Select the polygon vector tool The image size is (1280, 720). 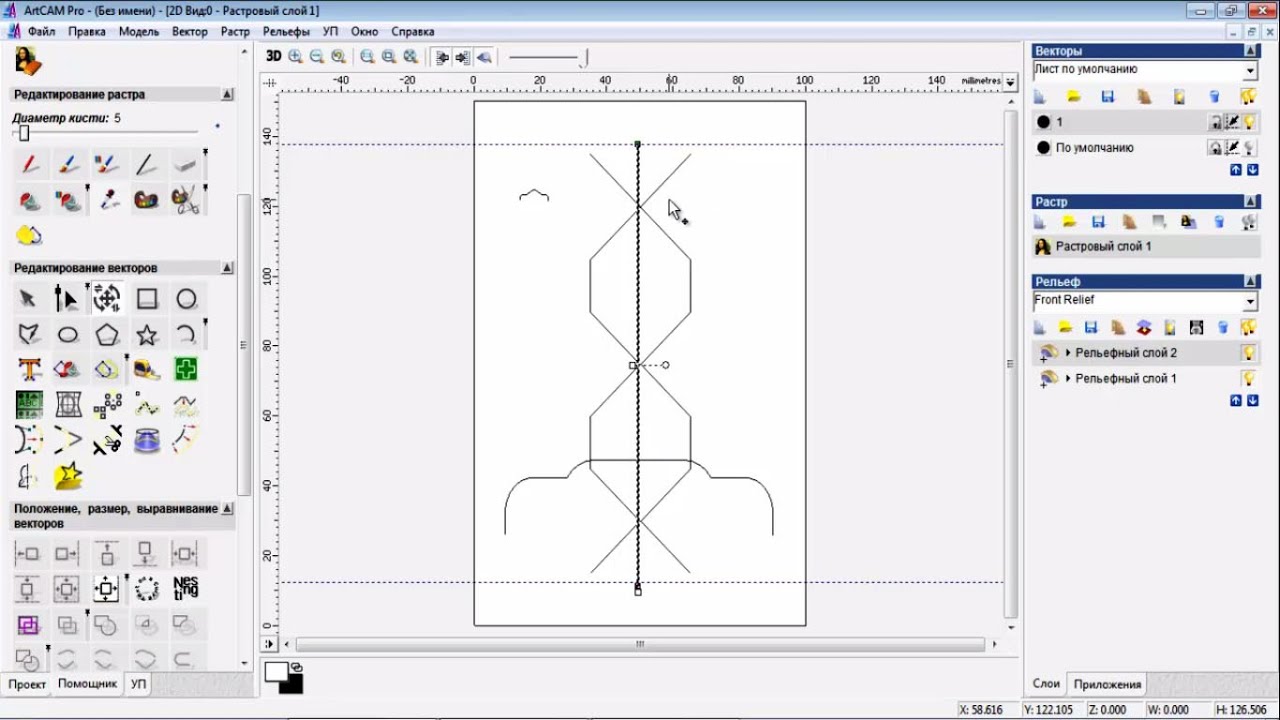pyautogui.click(x=107, y=335)
